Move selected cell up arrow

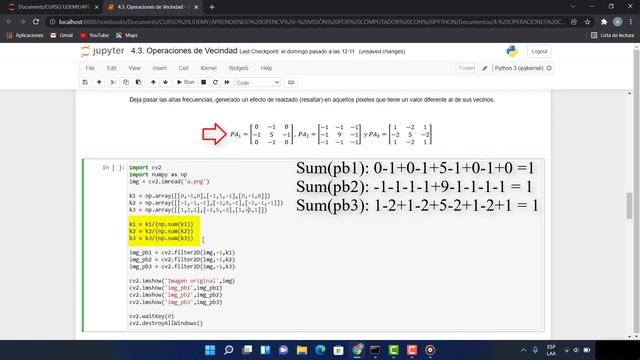click(153, 82)
